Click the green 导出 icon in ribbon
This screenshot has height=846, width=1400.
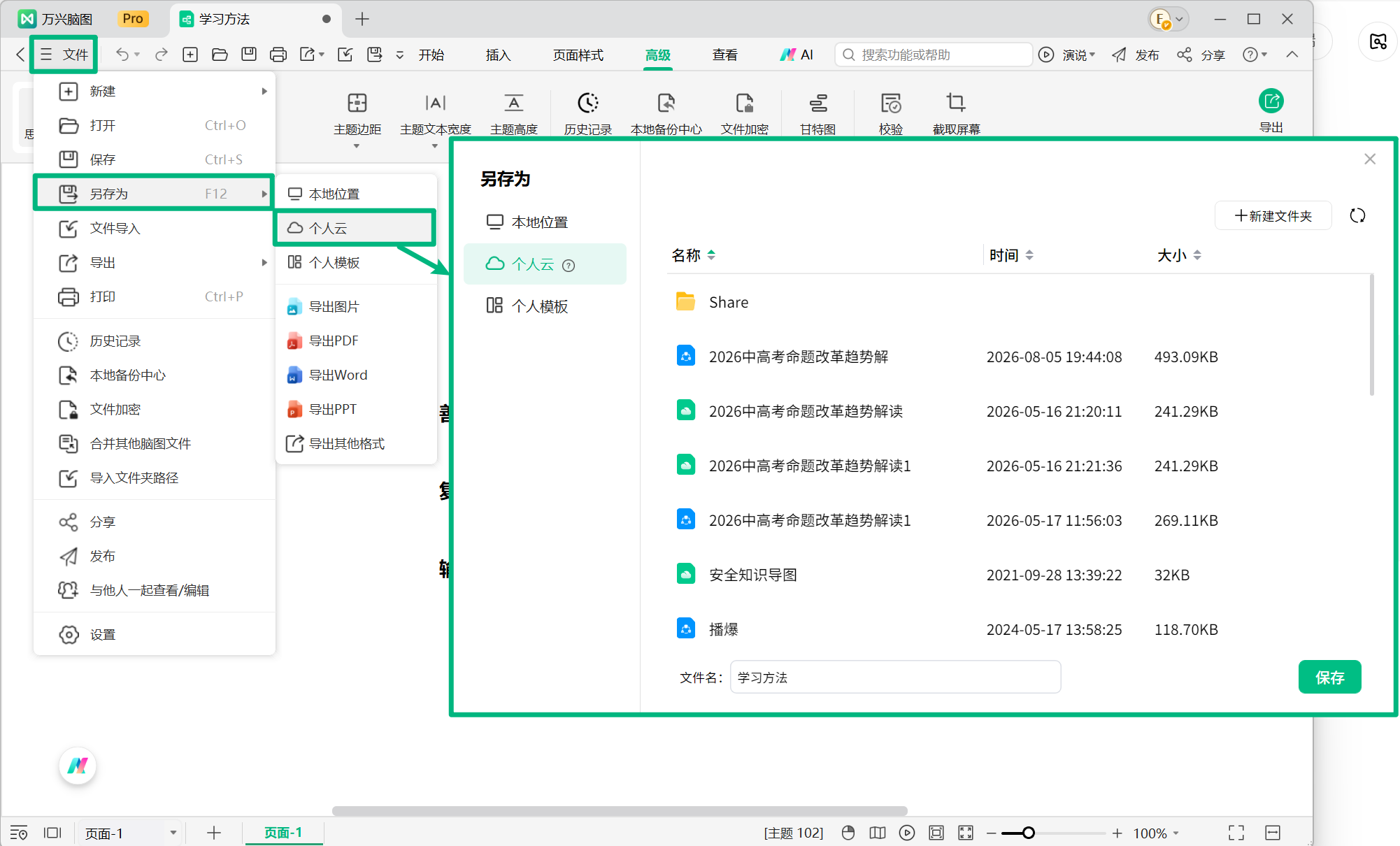point(1271,101)
